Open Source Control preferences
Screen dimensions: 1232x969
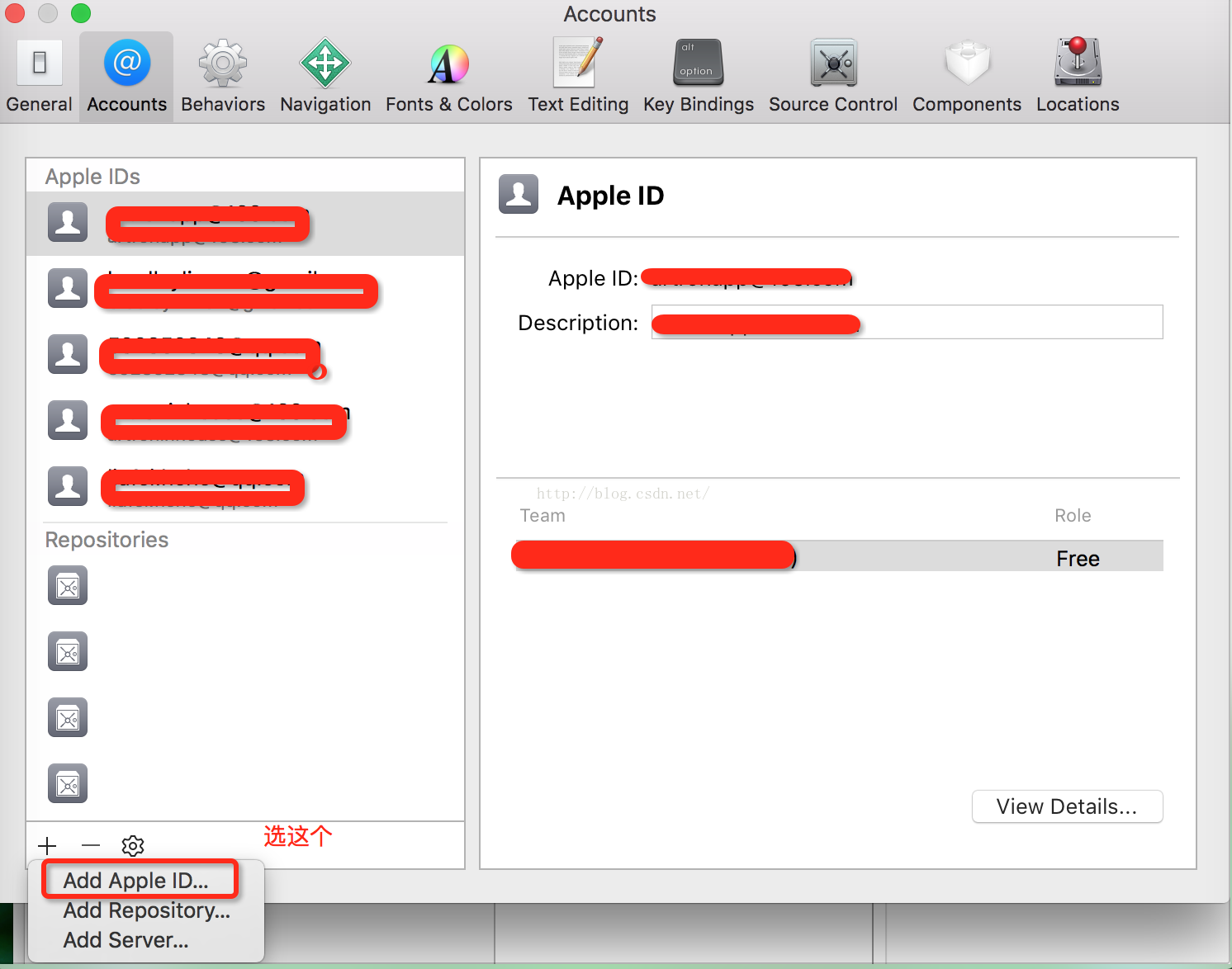click(x=833, y=77)
